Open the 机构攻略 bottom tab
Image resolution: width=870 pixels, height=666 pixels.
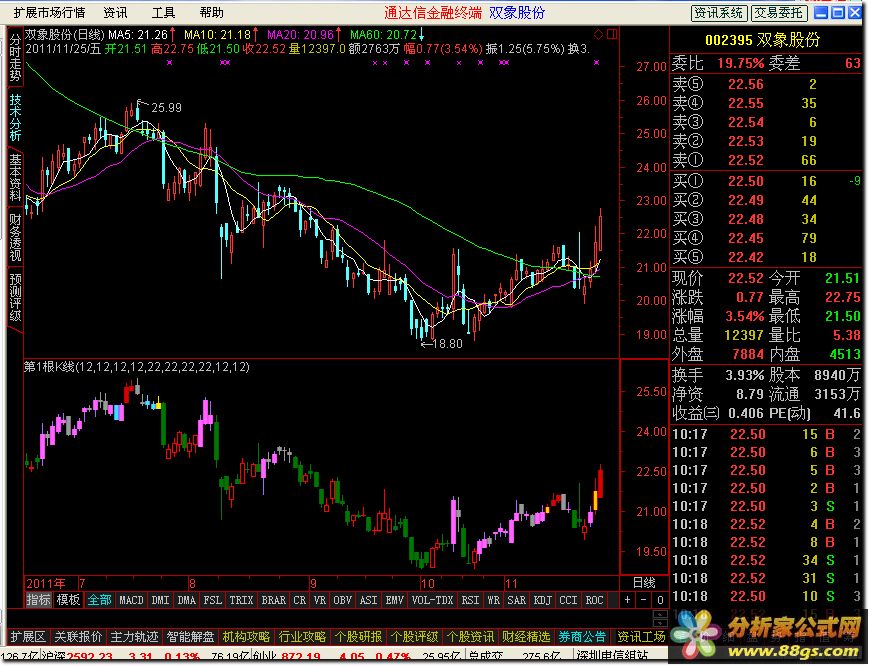246,637
